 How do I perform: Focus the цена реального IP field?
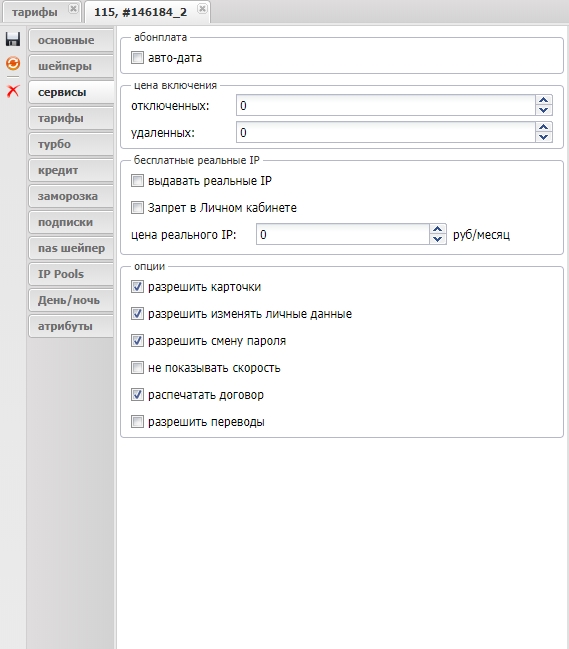tap(343, 234)
